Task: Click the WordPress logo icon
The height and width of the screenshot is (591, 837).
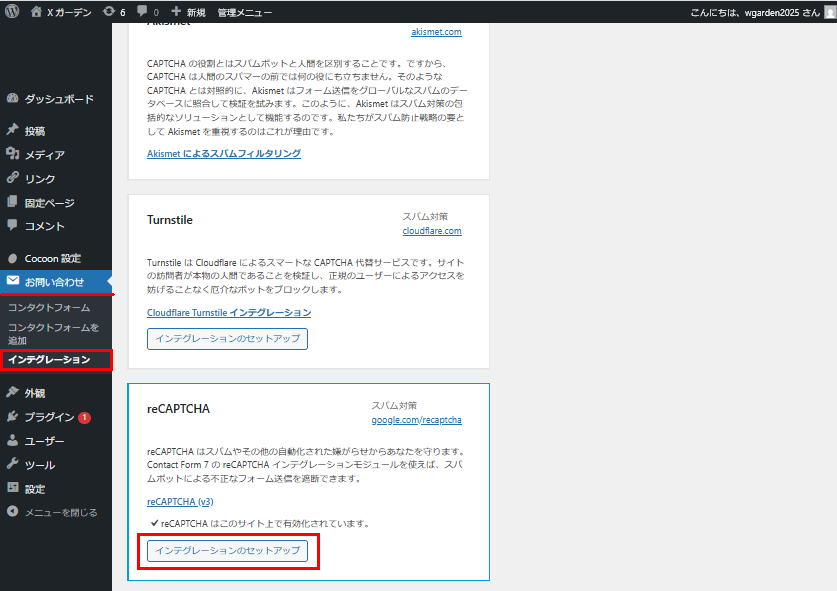Action: pyautogui.click(x=12, y=12)
